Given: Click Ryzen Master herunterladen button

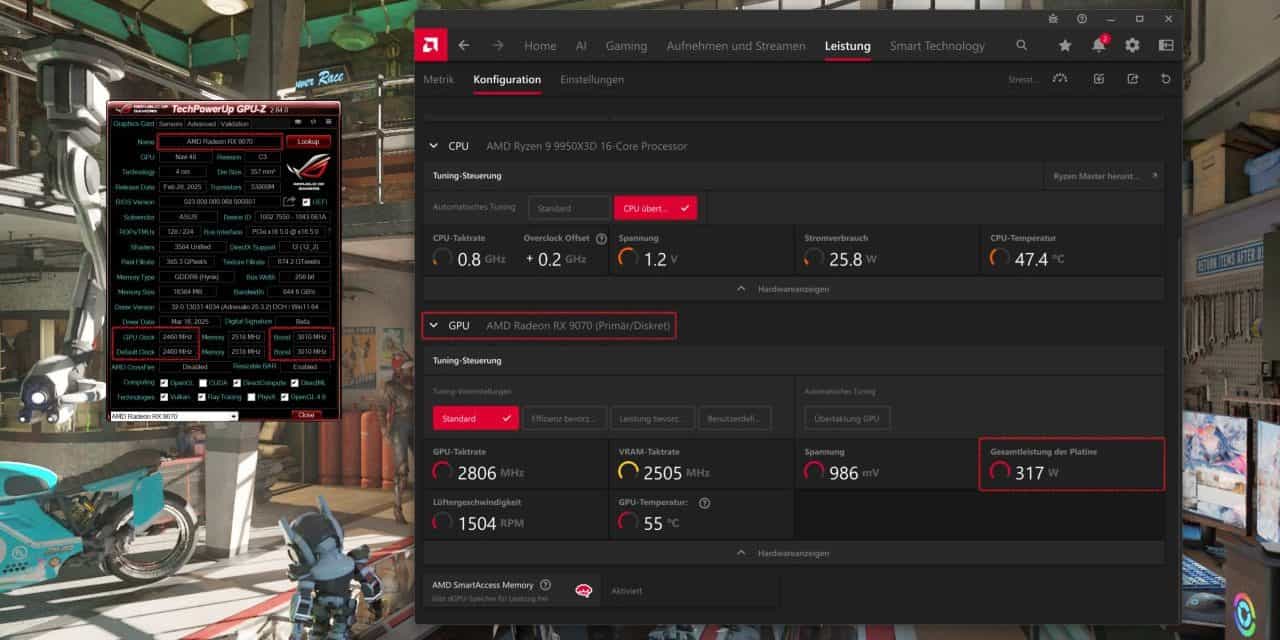Looking at the screenshot, I should (1103, 176).
